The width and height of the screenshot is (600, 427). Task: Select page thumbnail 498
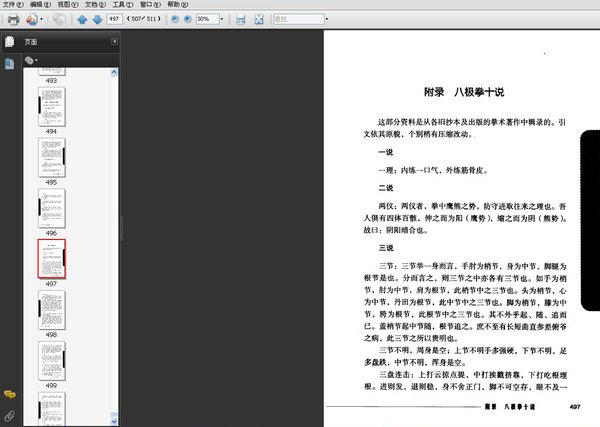click(52, 310)
